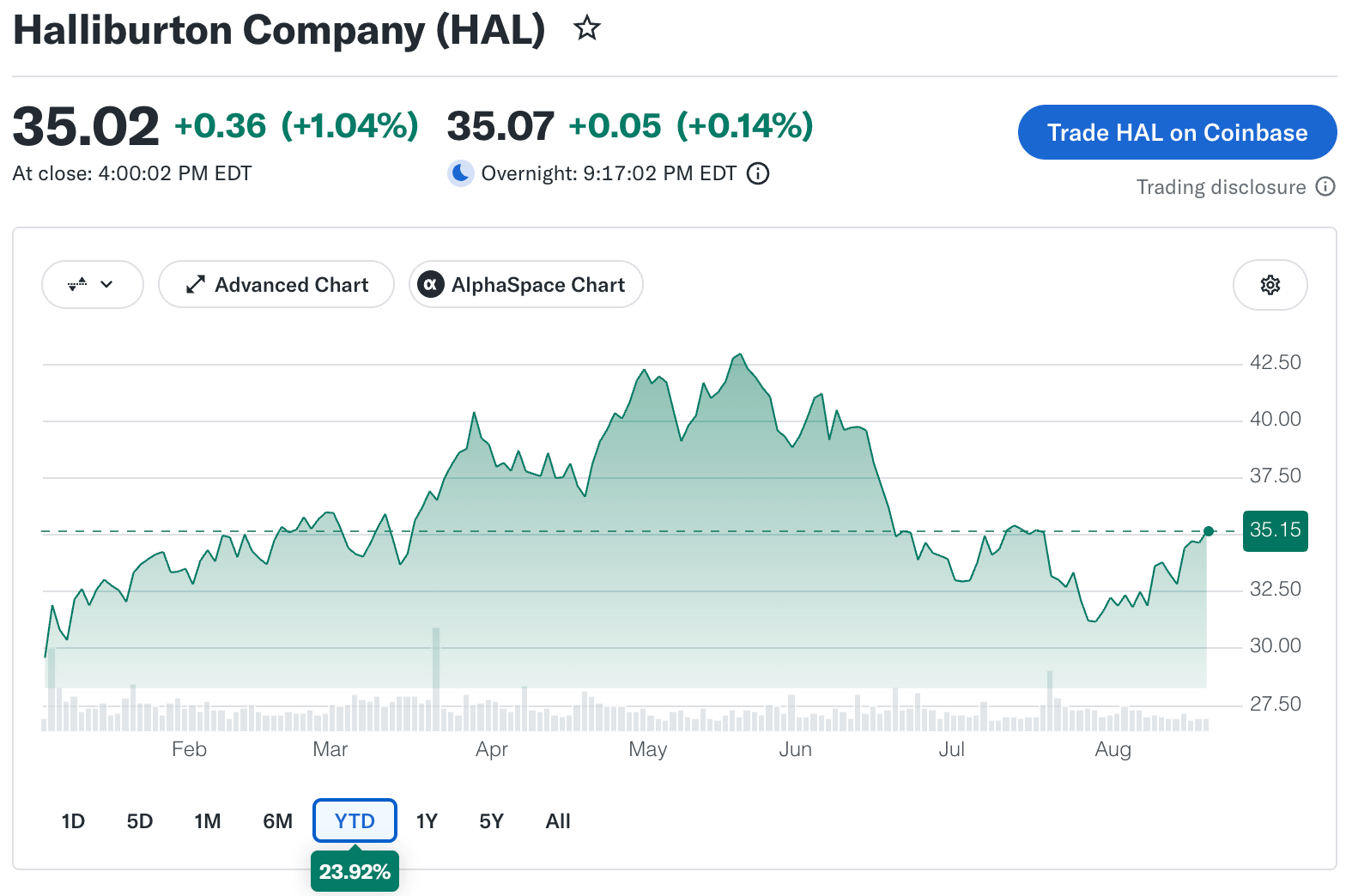Click the current price dot on chart line
Viewport: 1346px width, 896px height.
pyautogui.click(x=1209, y=531)
